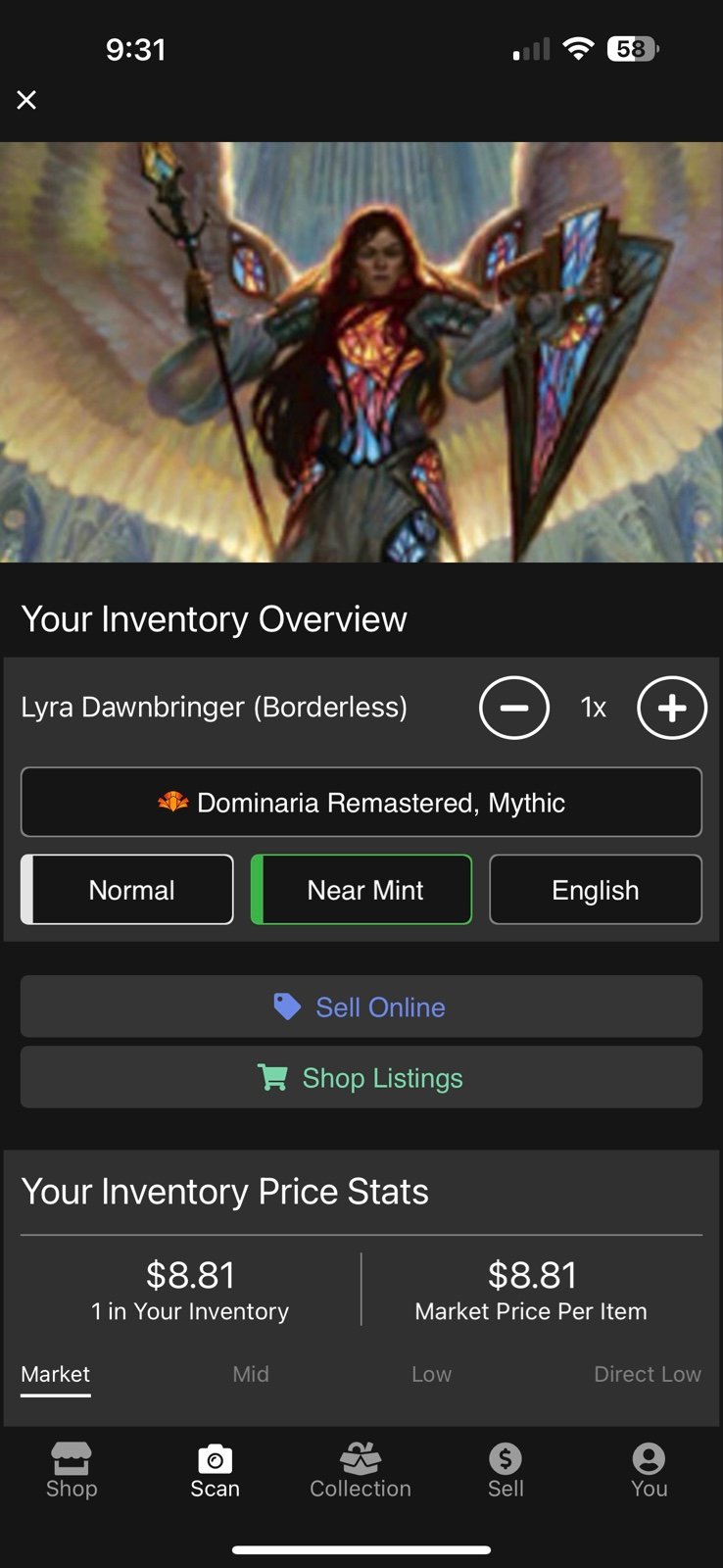Tap the green cart icon on Shop Listings
The width and height of the screenshot is (723, 1568).
pos(272,1077)
